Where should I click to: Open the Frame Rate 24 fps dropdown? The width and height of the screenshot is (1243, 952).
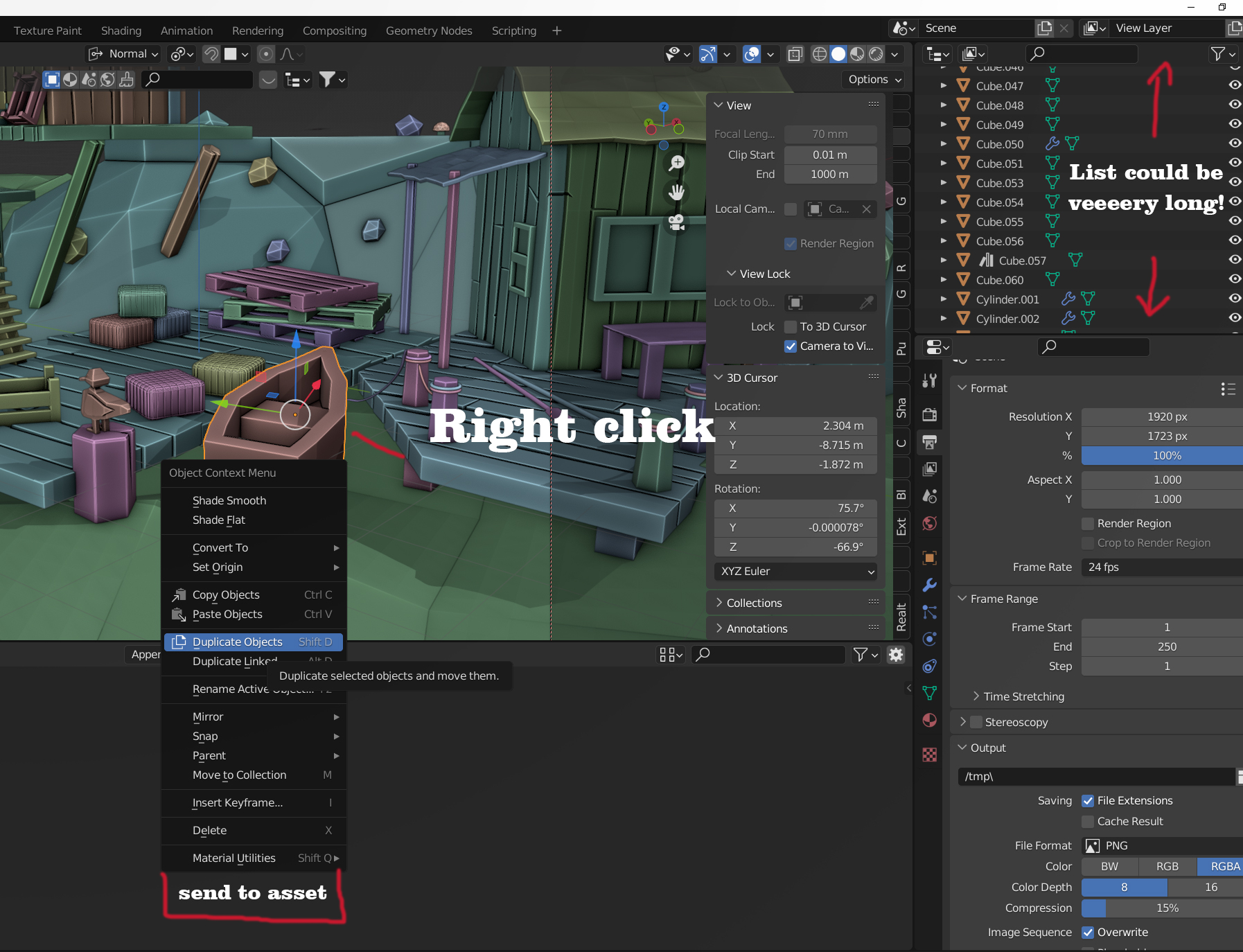(x=1162, y=567)
